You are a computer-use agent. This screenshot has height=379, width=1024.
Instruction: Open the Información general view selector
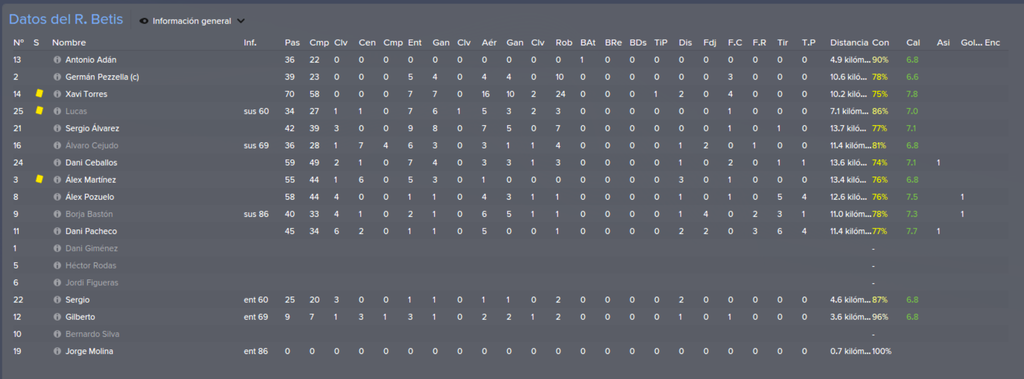[x=192, y=21]
